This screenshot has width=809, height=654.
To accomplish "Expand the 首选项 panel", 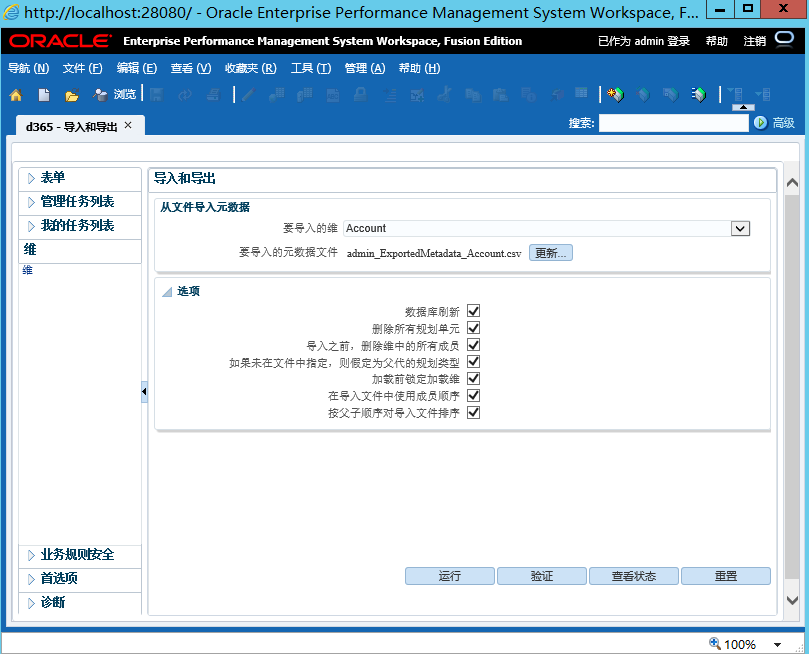I will [x=31, y=579].
